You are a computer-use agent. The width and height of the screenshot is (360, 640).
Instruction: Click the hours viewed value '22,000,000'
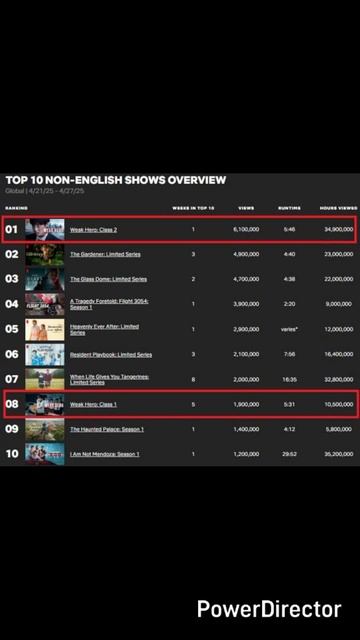339,279
